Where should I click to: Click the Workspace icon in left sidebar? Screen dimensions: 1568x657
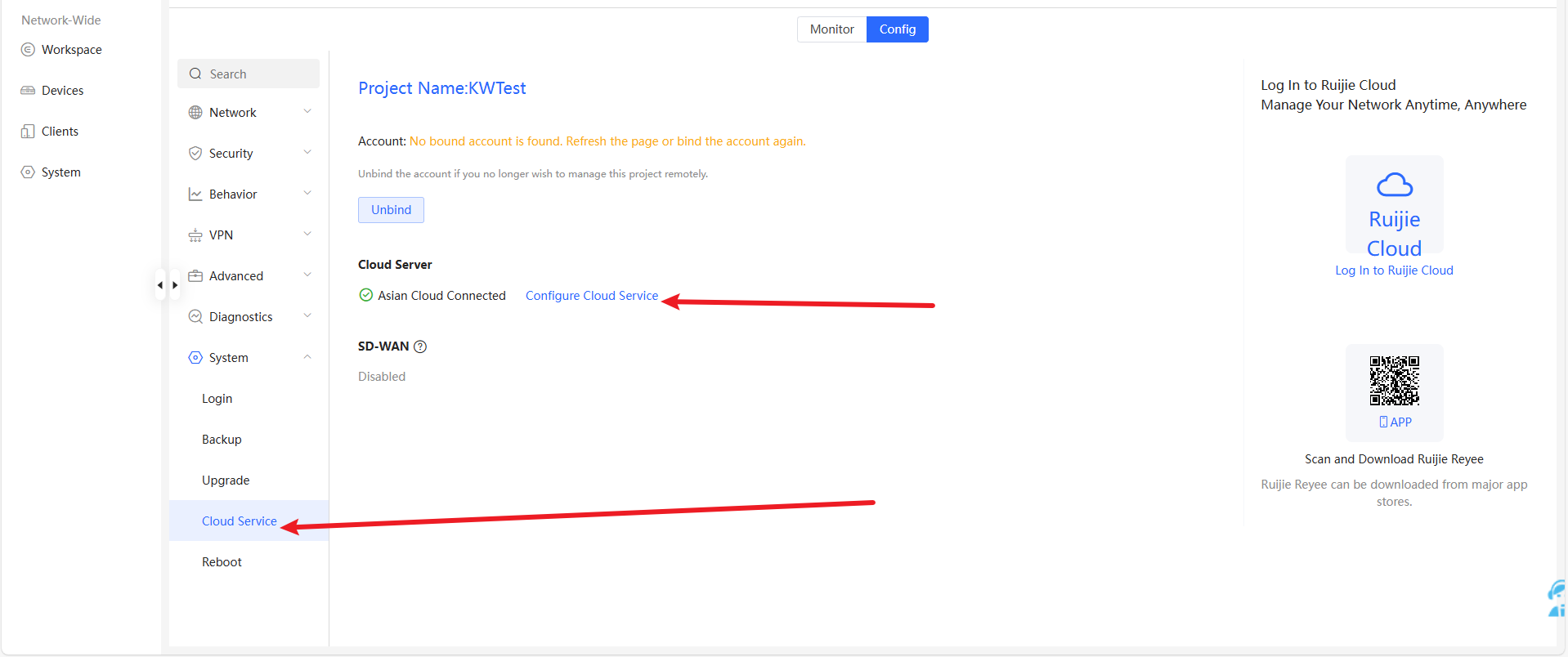point(28,50)
